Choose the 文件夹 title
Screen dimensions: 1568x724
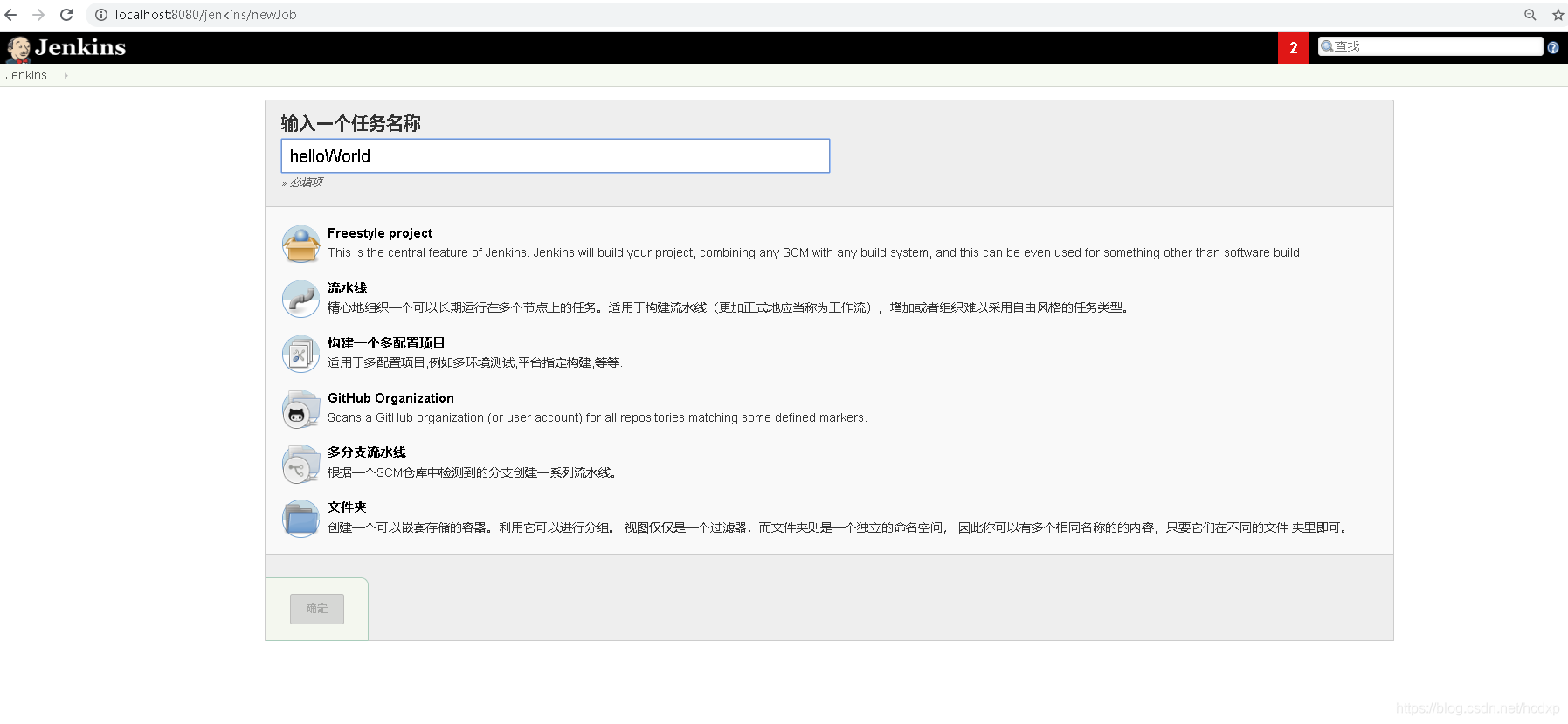347,507
